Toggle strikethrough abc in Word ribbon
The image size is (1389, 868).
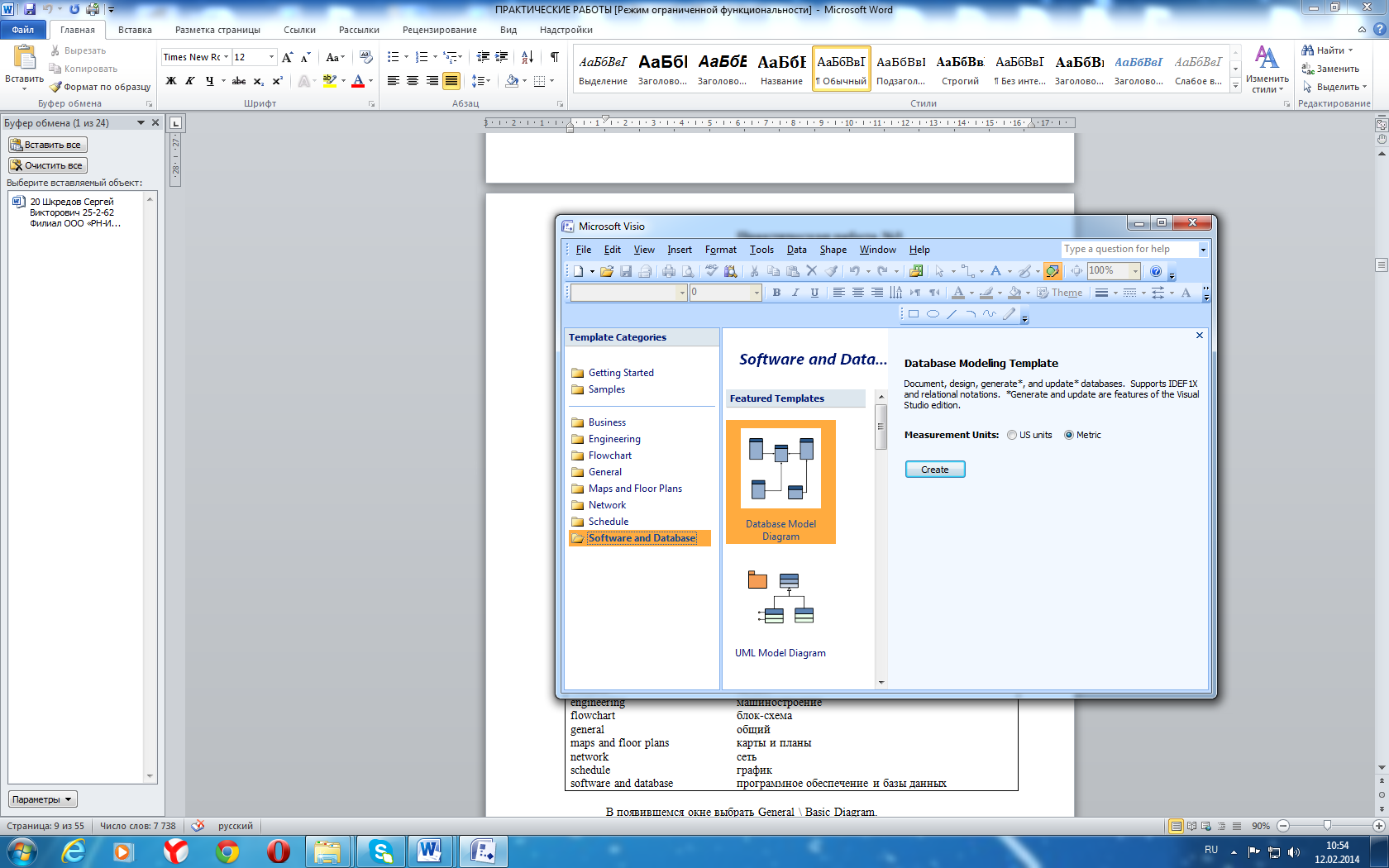239,81
